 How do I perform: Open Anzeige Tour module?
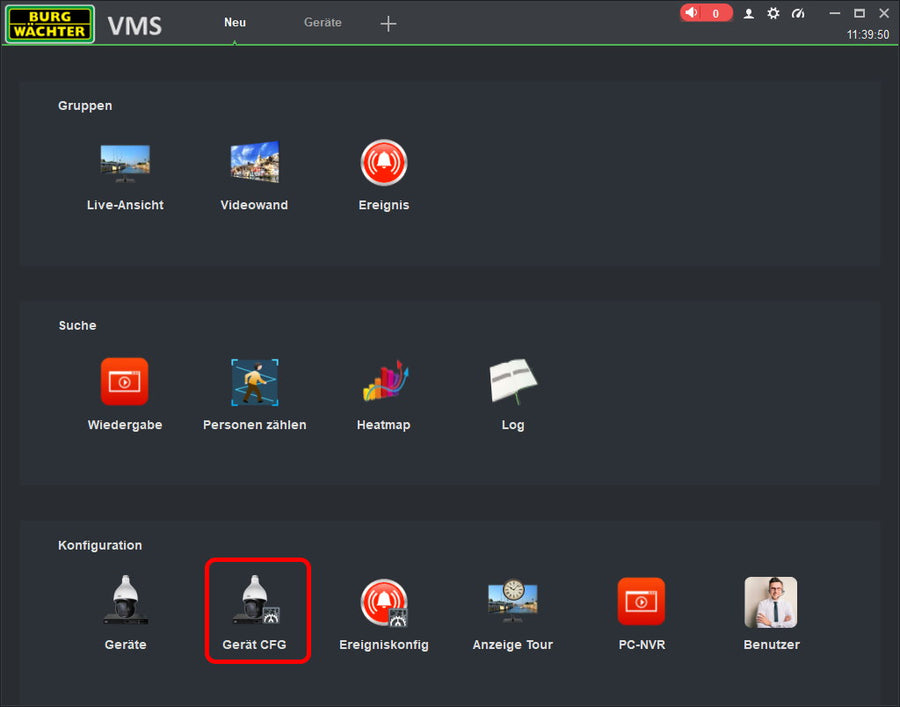(x=513, y=602)
